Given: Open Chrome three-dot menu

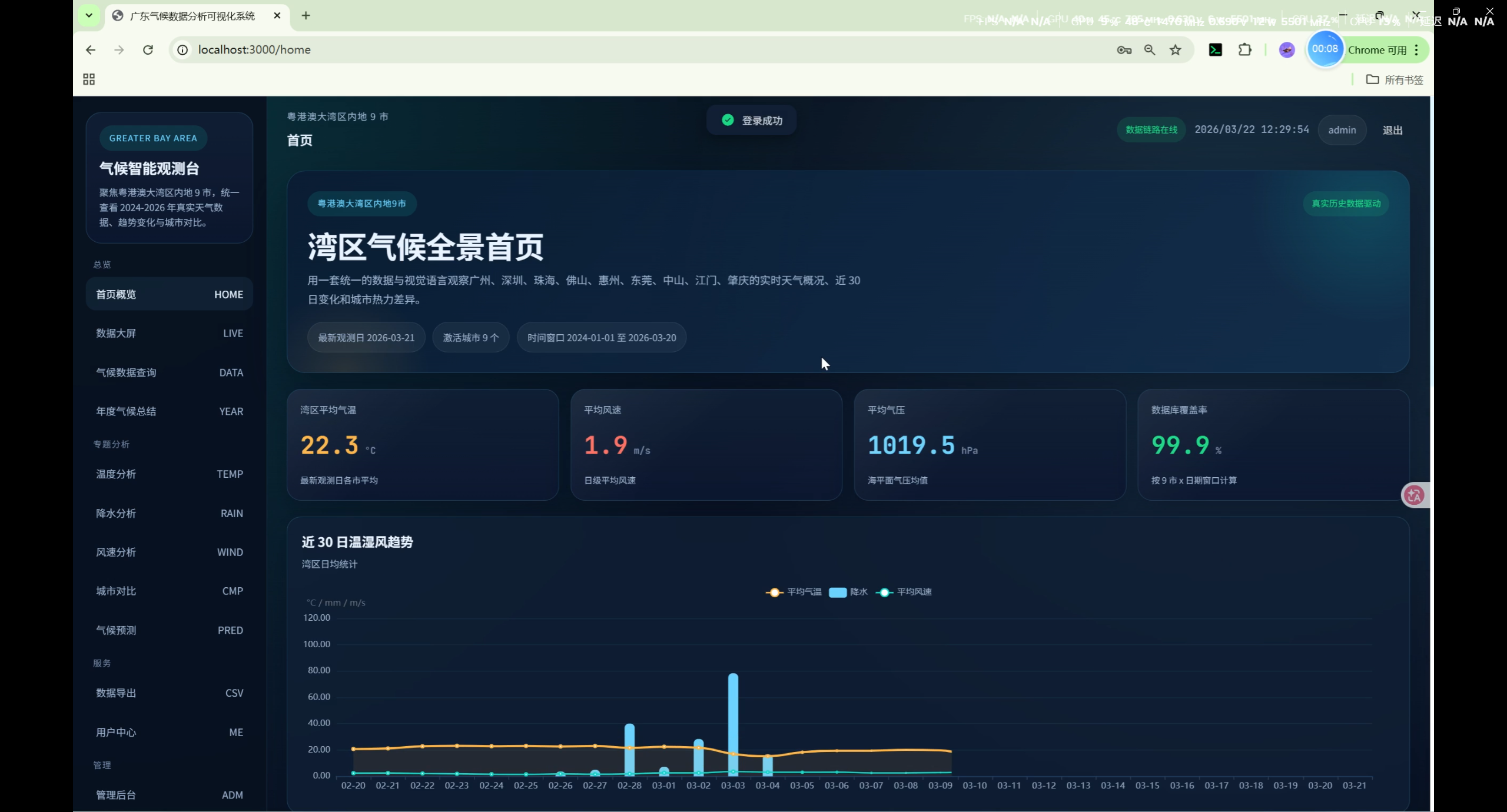Looking at the screenshot, I should pos(1416,50).
